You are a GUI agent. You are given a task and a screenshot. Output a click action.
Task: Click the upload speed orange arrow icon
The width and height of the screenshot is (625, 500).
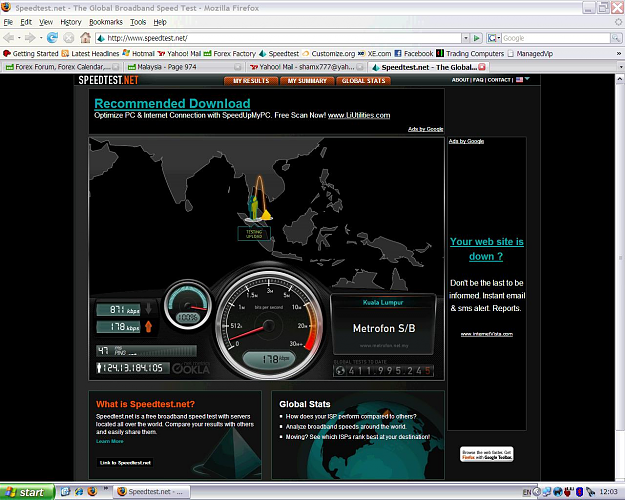tap(148, 327)
